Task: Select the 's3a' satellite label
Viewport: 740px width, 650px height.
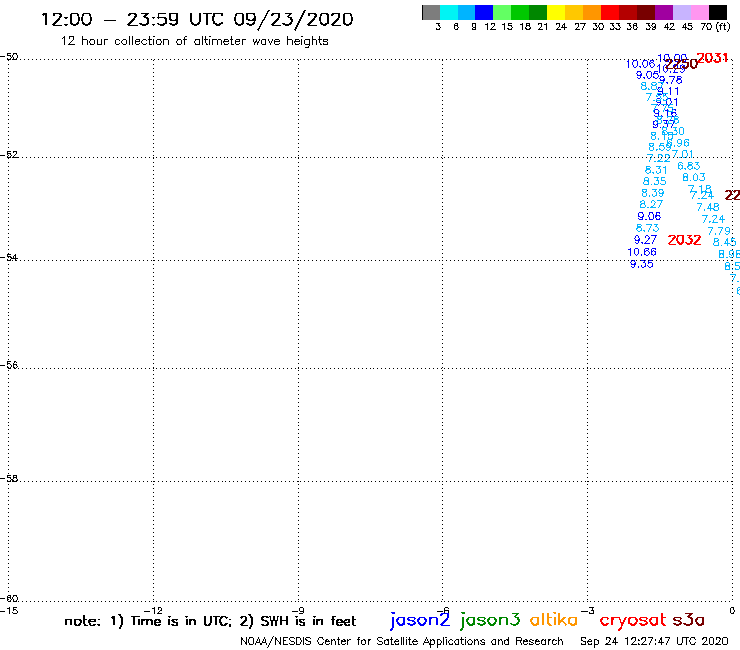Action: click(x=689, y=620)
